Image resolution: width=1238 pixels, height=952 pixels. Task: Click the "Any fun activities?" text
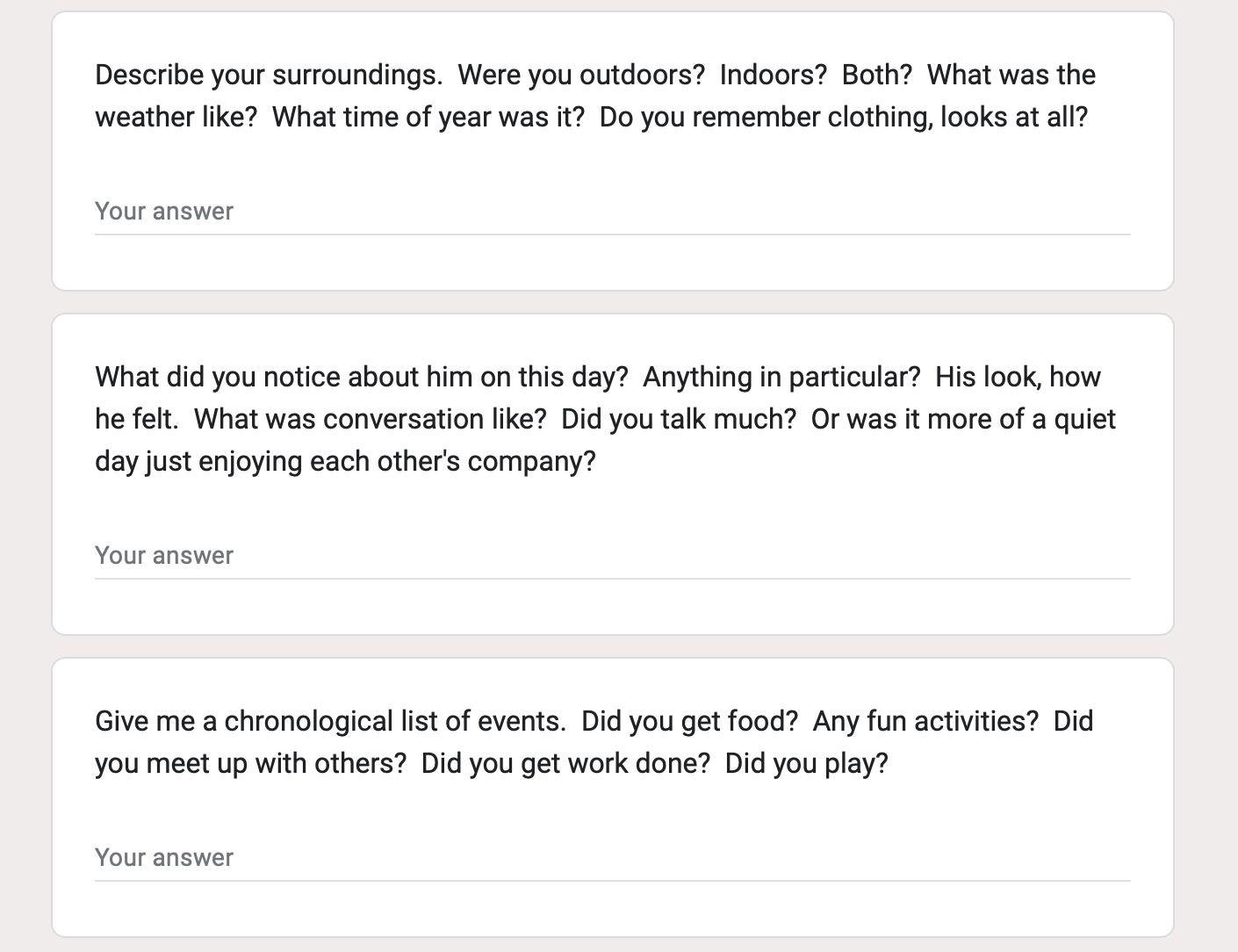[925, 721]
